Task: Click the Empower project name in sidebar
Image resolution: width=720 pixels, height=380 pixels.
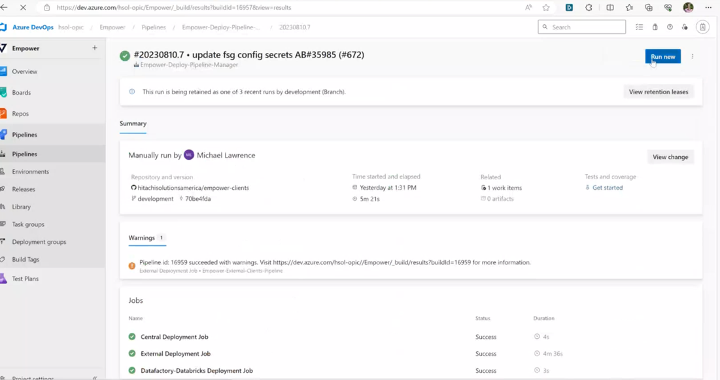Action: pos(26,48)
